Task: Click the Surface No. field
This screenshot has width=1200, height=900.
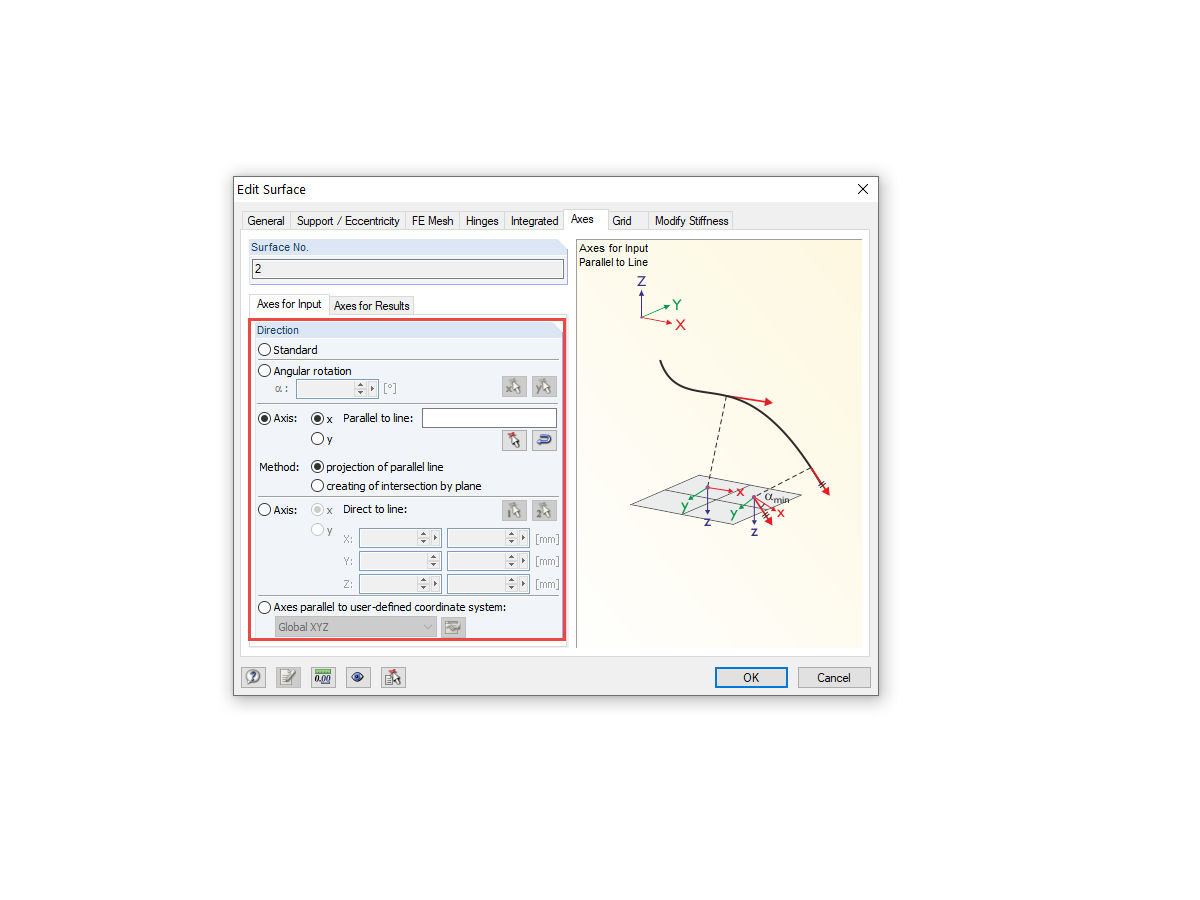Action: [407, 269]
